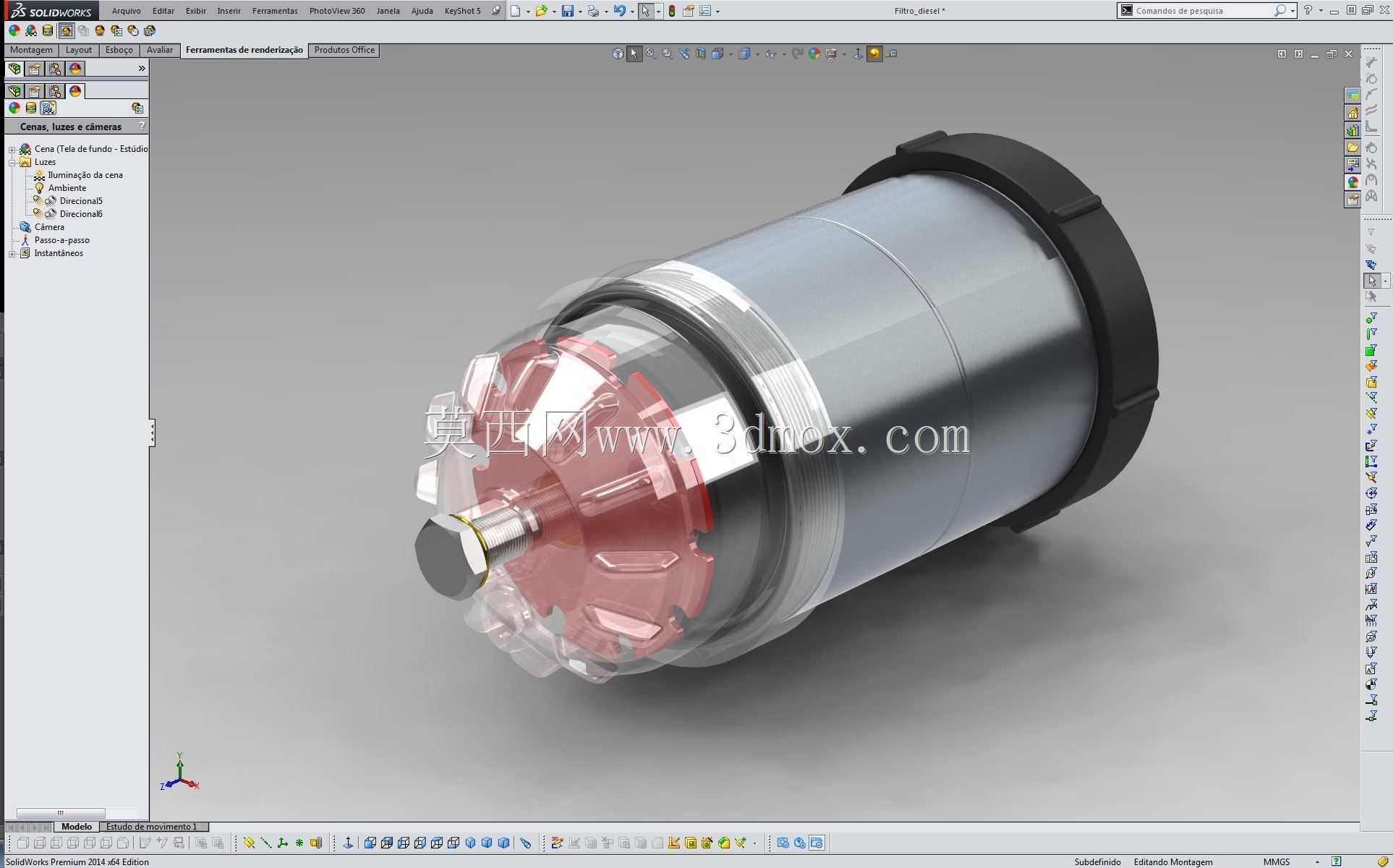The width and height of the screenshot is (1393, 868).
Task: Open DisplayManager color ball tab in lower panel
Action: click(75, 91)
